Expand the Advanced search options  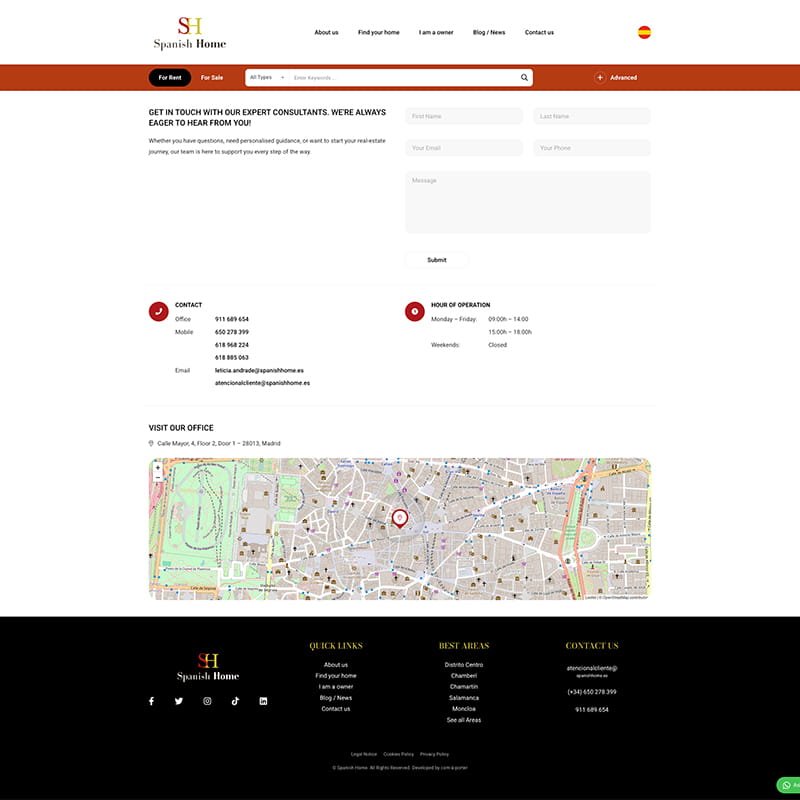pyautogui.click(x=615, y=77)
